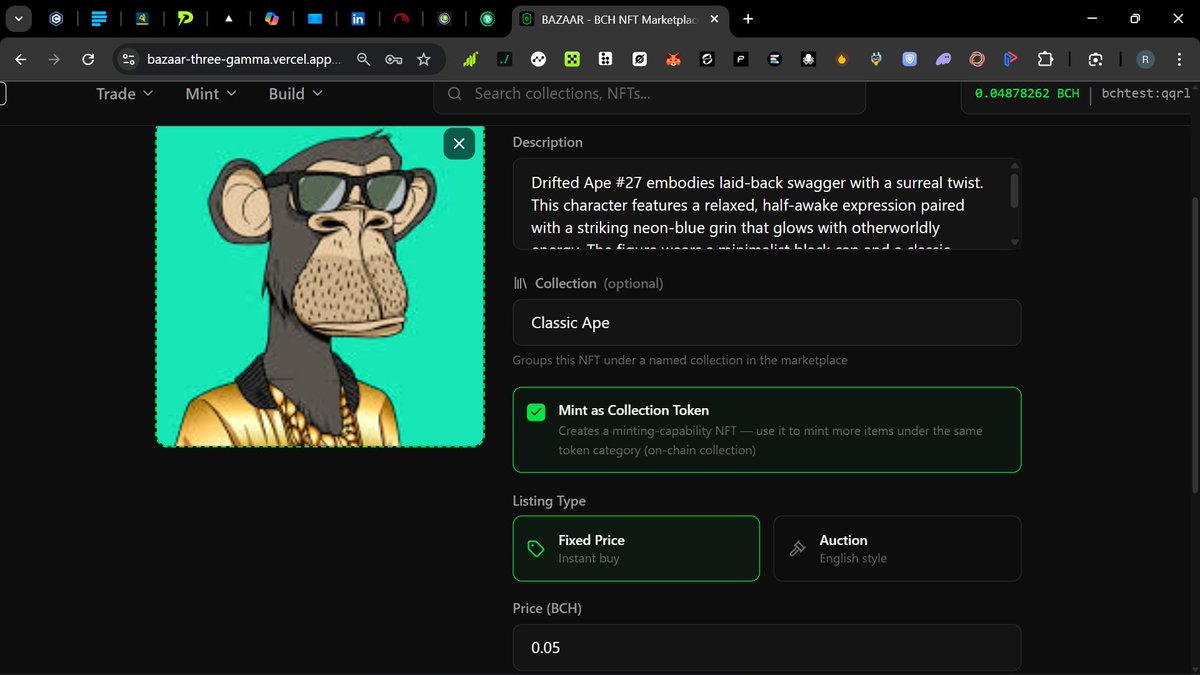This screenshot has height=675, width=1200.
Task: Click the slashed-circle extension icon
Action: pyautogui.click(x=639, y=59)
